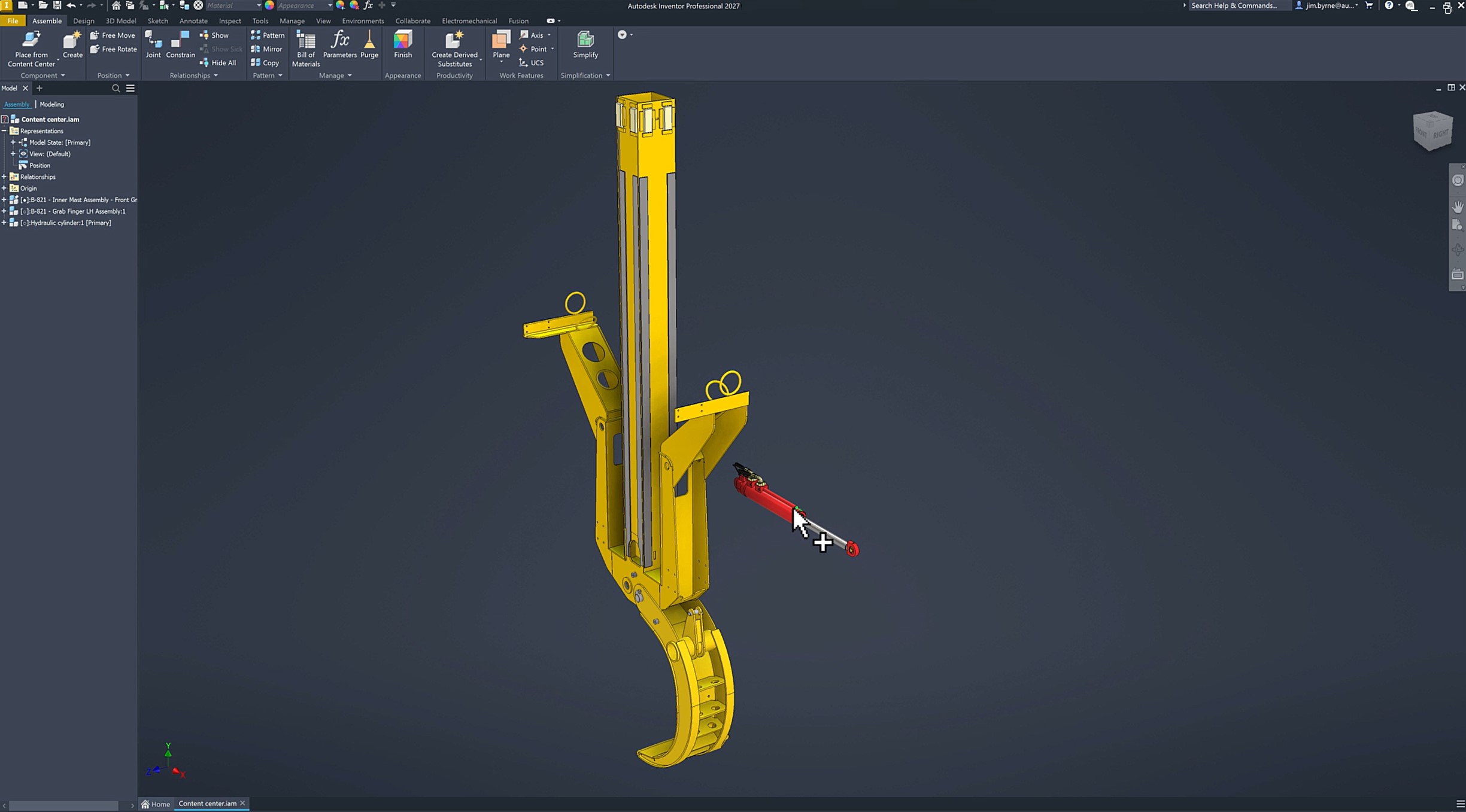Select the Constrain tool
Image resolution: width=1466 pixels, height=812 pixels.
(180, 44)
